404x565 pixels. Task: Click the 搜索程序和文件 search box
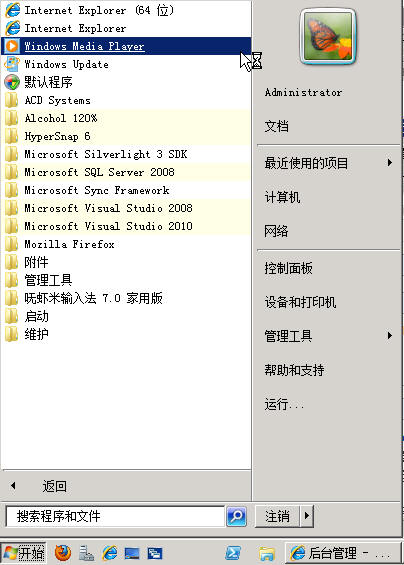point(115,516)
